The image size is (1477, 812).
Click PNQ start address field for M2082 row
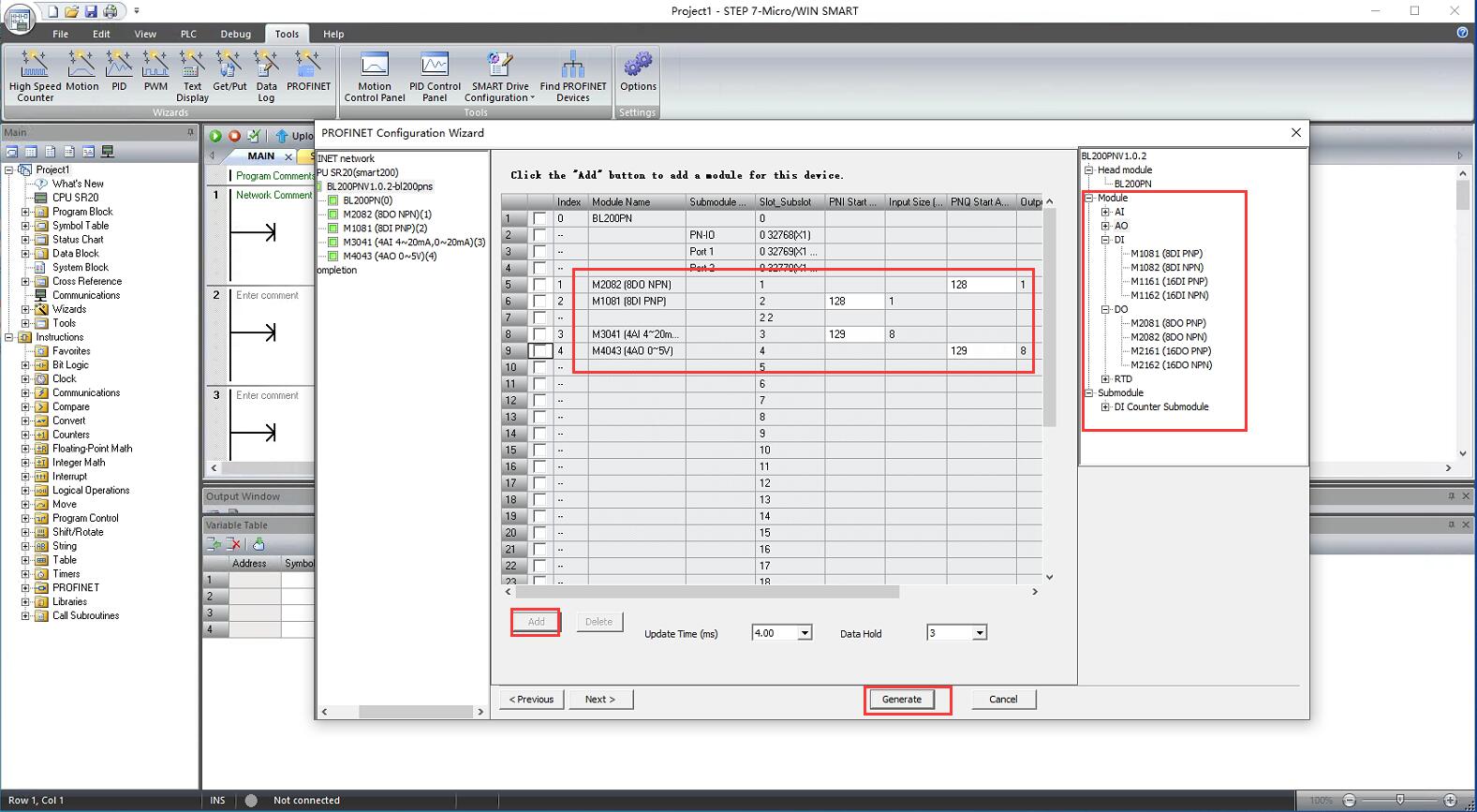981,285
